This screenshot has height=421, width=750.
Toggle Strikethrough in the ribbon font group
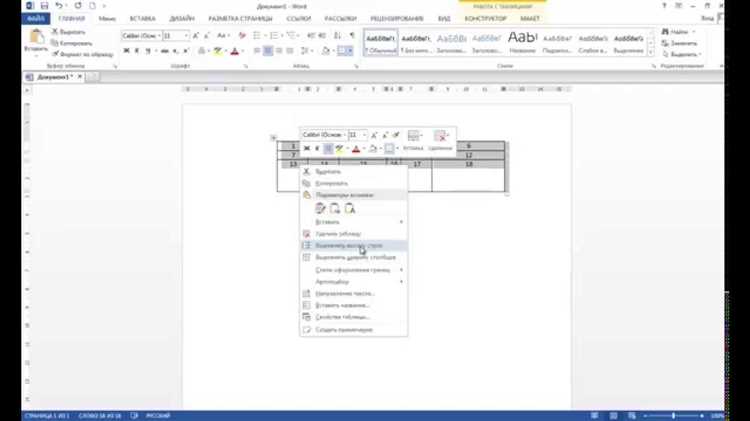(165, 51)
